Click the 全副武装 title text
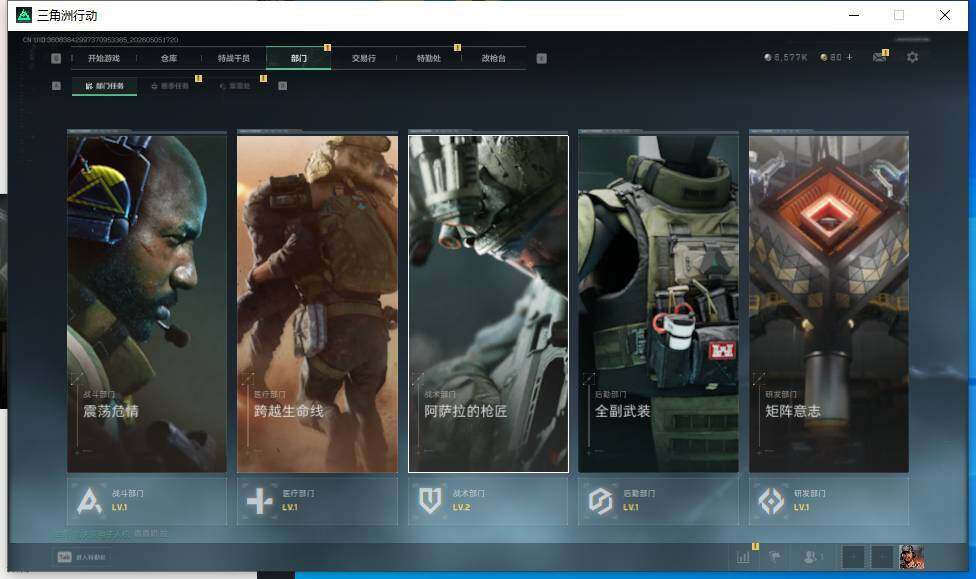 pyautogui.click(x=622, y=411)
